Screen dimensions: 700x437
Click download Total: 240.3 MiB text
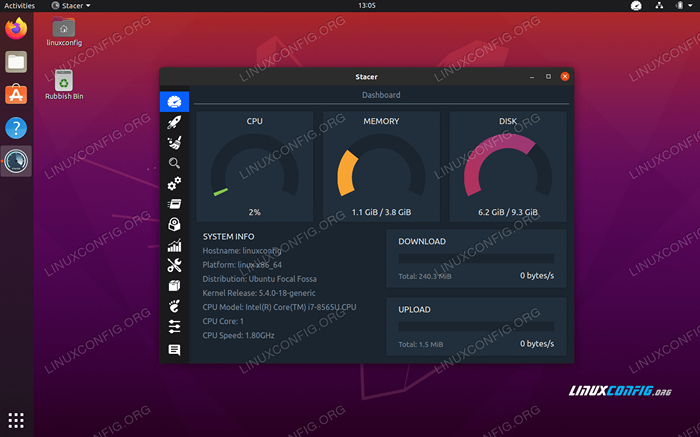pyautogui.click(x=425, y=277)
